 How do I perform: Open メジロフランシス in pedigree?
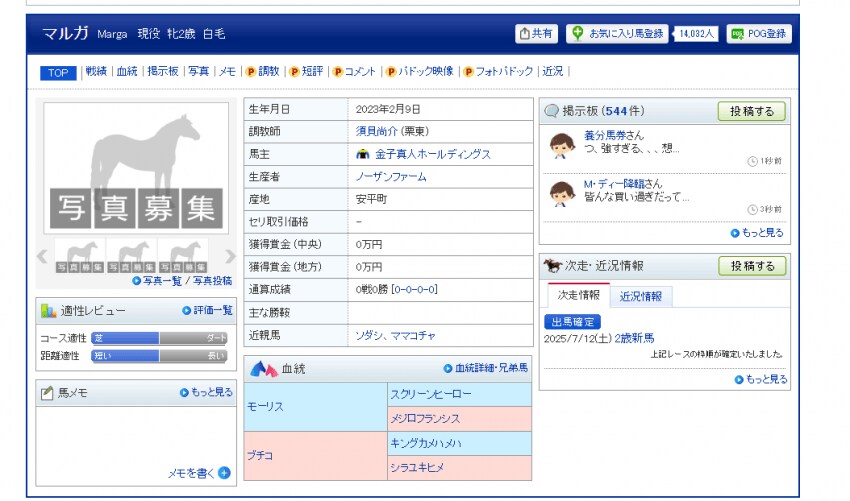pos(425,419)
